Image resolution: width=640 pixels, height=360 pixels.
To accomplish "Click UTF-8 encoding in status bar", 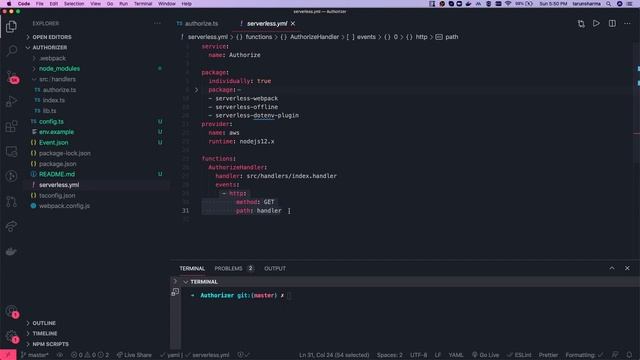I will tap(418, 355).
